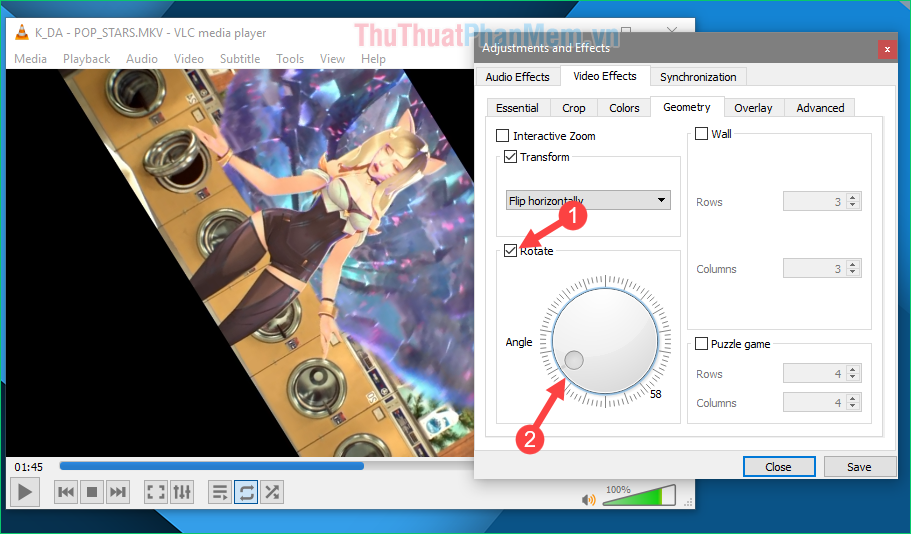The width and height of the screenshot is (911, 534).
Task: Open the Colors sub-tab
Action: 624,107
